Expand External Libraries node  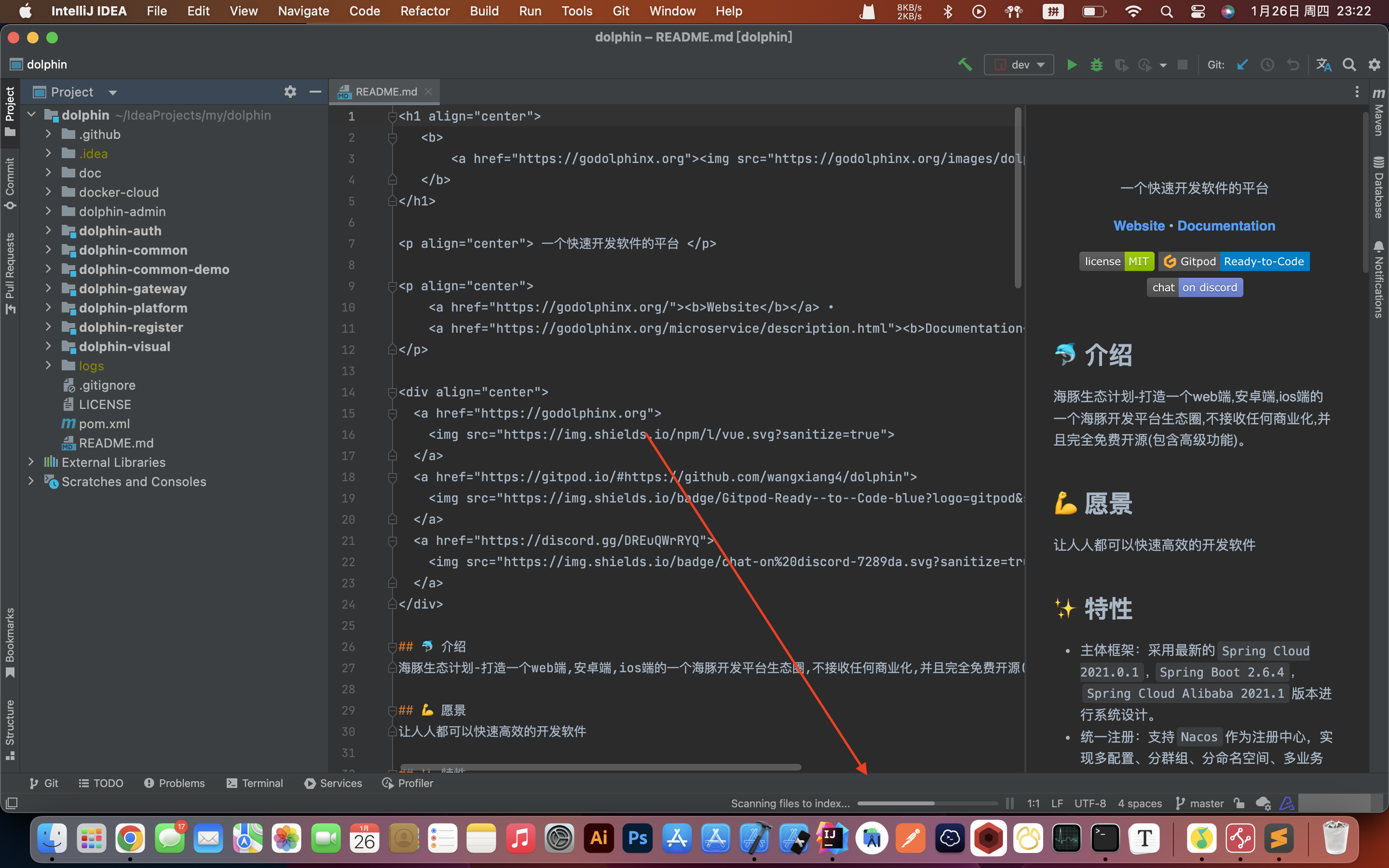coord(31,461)
